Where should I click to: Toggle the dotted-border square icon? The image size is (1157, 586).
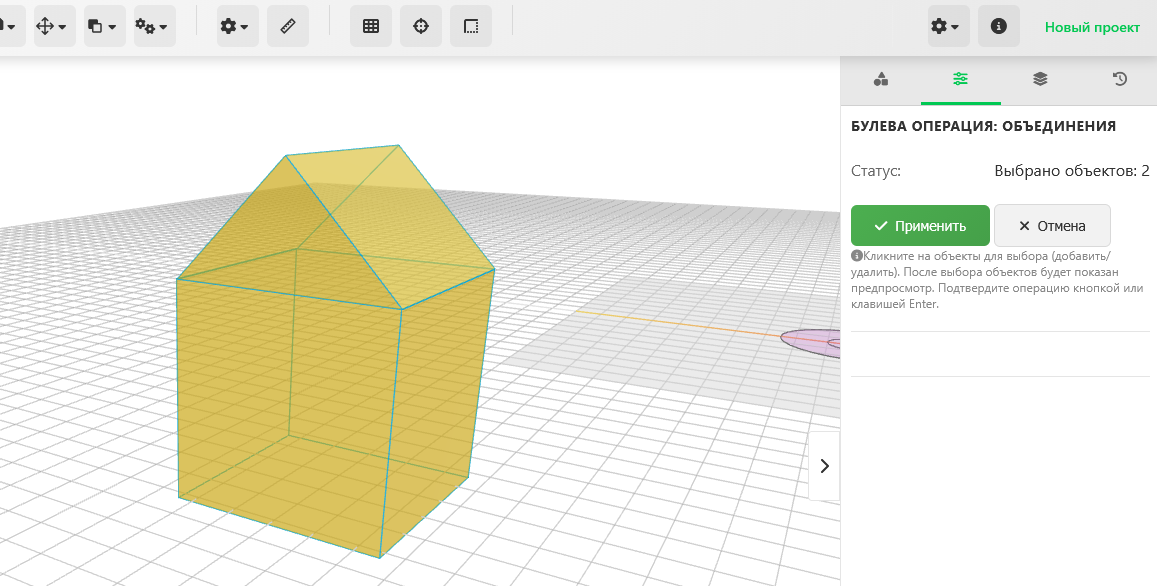(471, 26)
